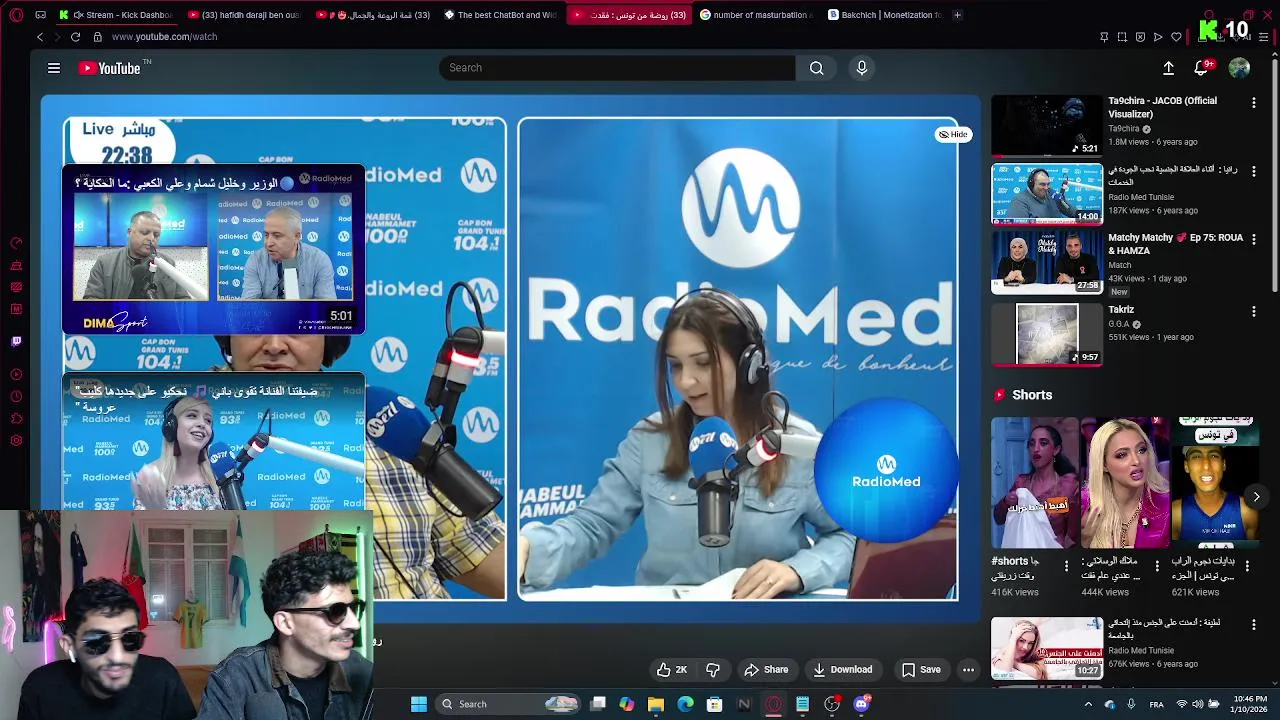Open options for the 416K views short
Viewport: 1280px width, 720px height.
[1066, 566]
